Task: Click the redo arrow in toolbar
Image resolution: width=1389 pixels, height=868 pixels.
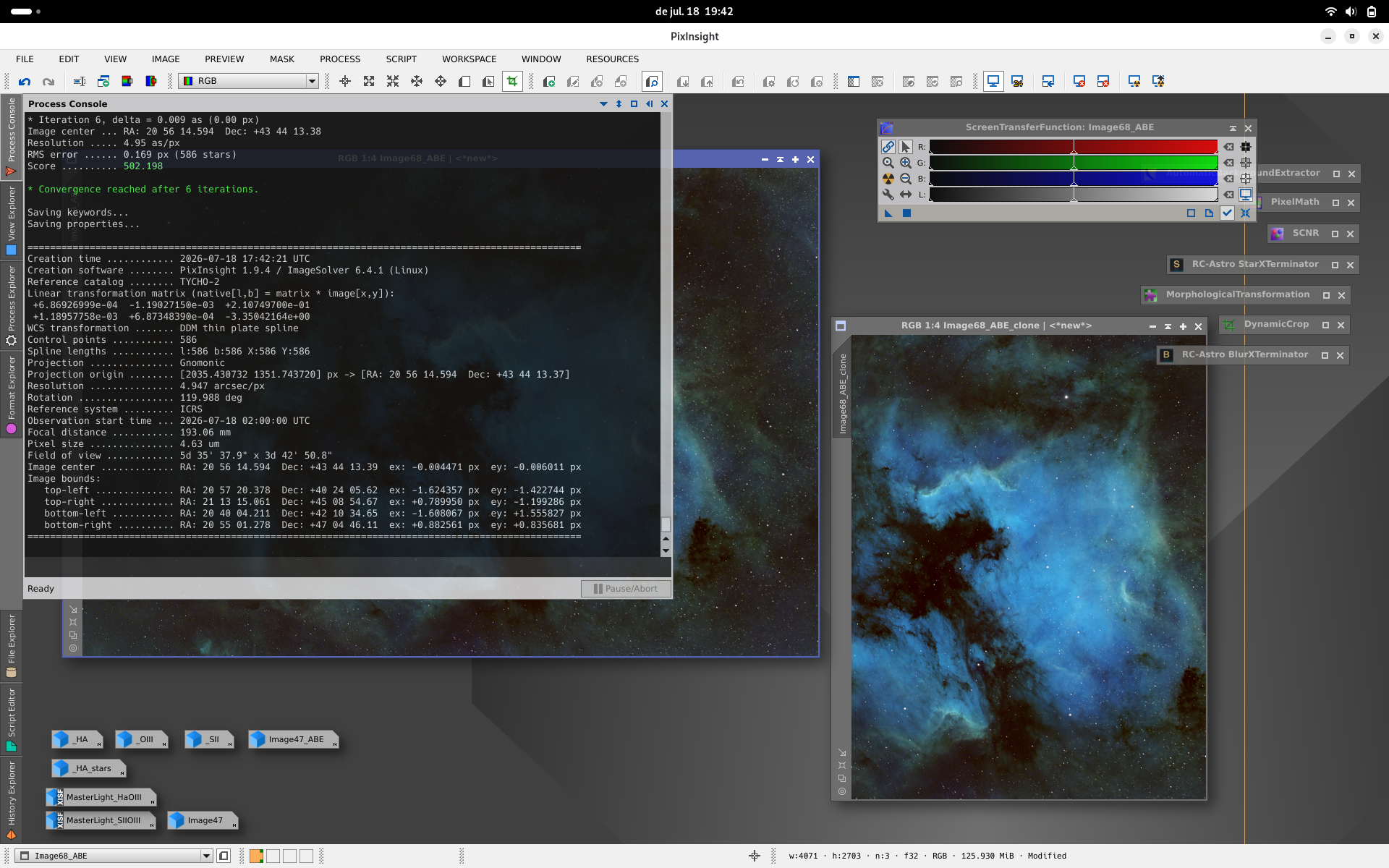Action: click(x=48, y=82)
